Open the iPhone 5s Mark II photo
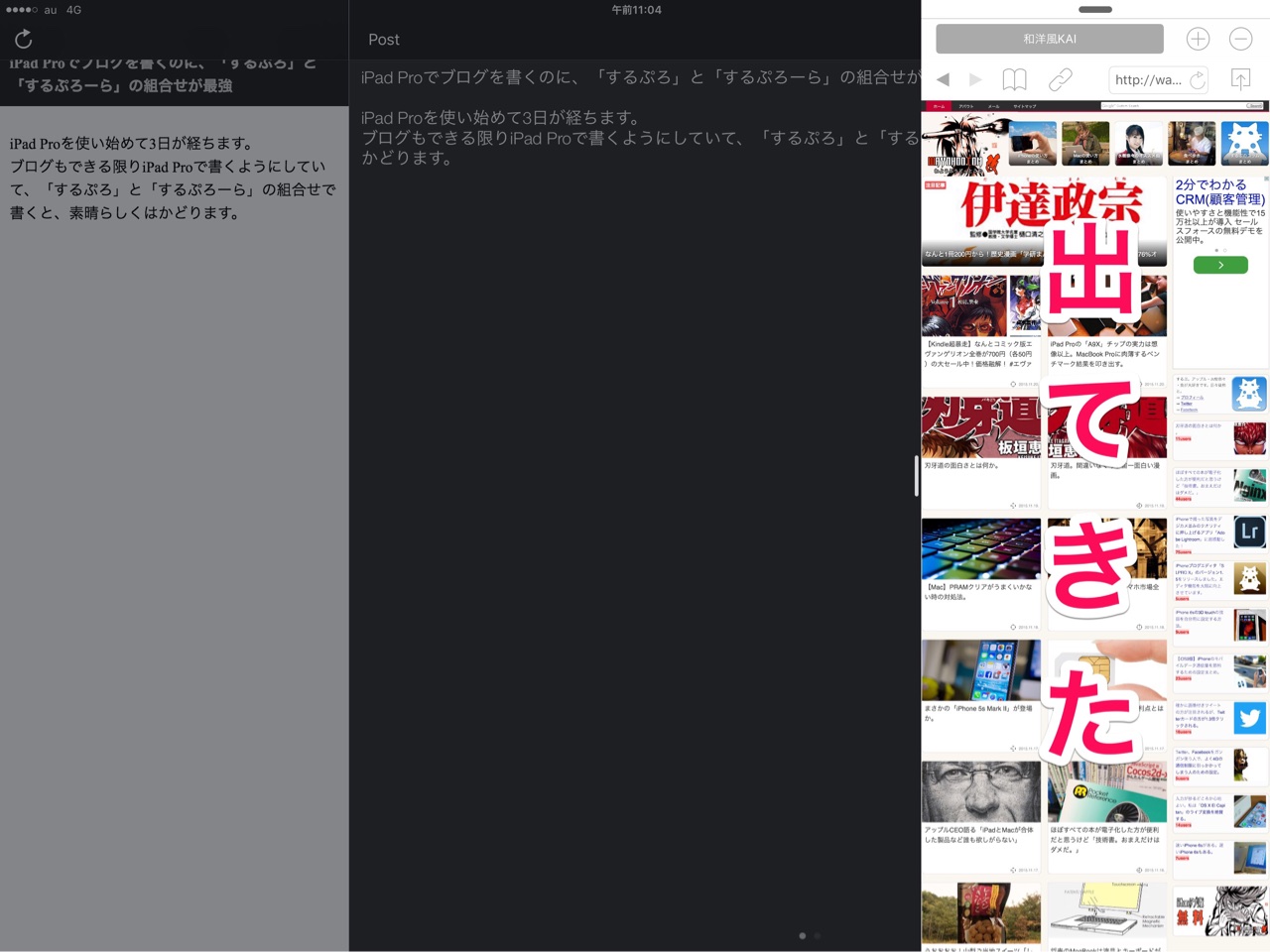Screen dimensions: 1270x952 coord(980,669)
